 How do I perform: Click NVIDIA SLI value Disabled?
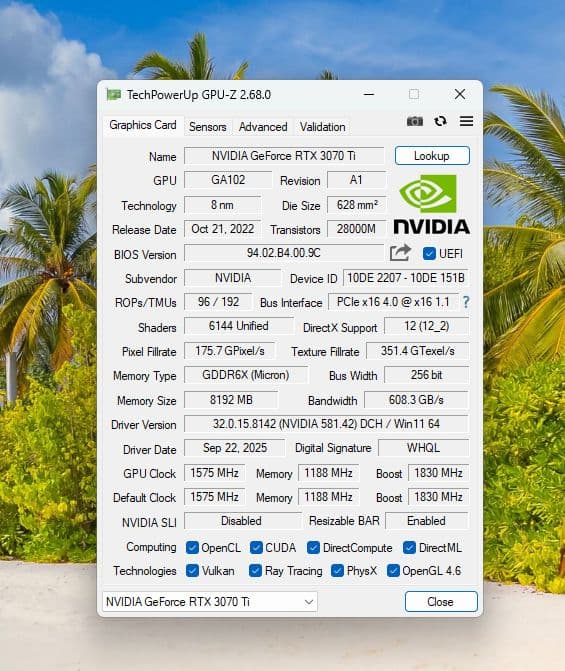click(242, 521)
